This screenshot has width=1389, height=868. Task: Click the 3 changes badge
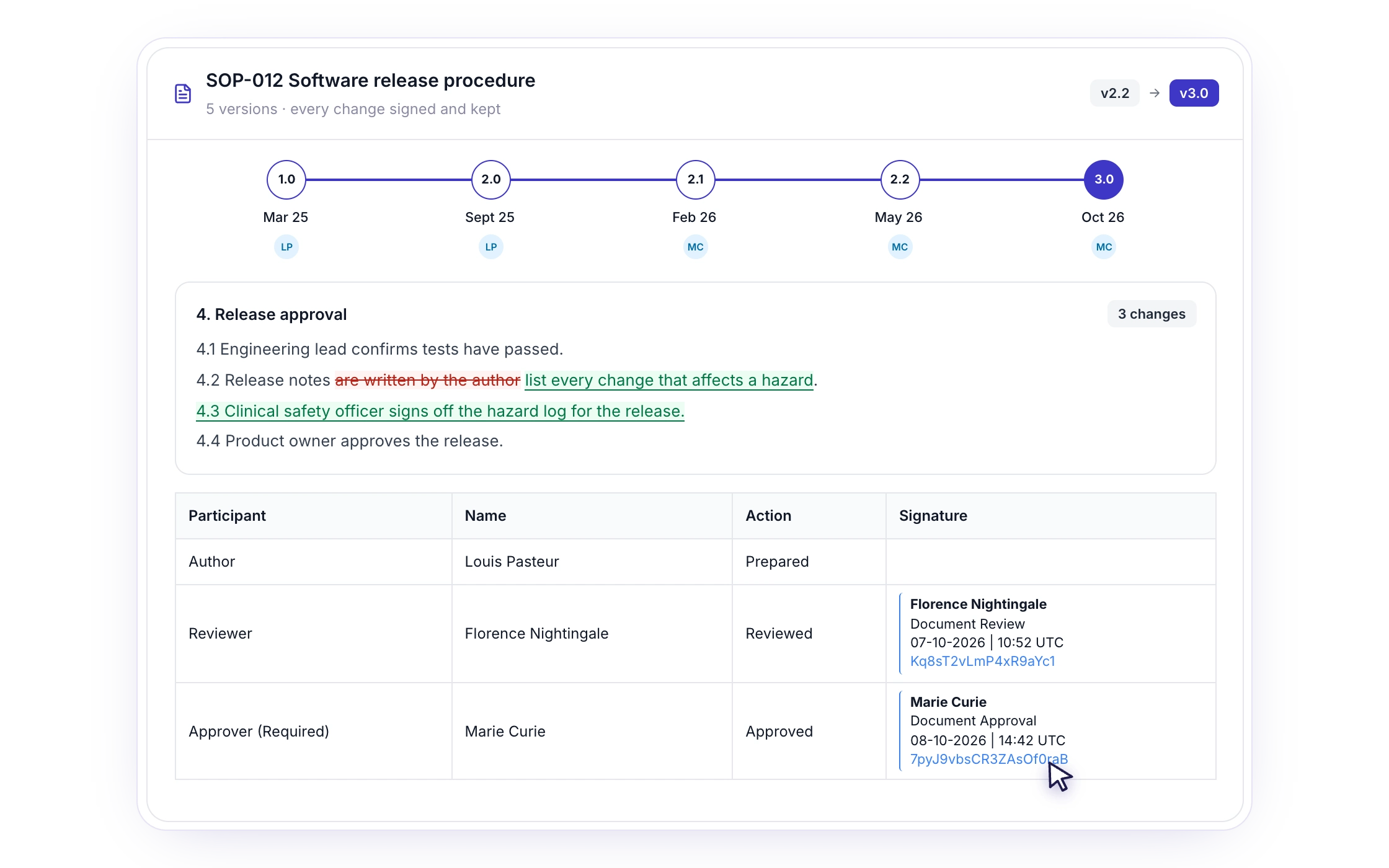[x=1152, y=314]
